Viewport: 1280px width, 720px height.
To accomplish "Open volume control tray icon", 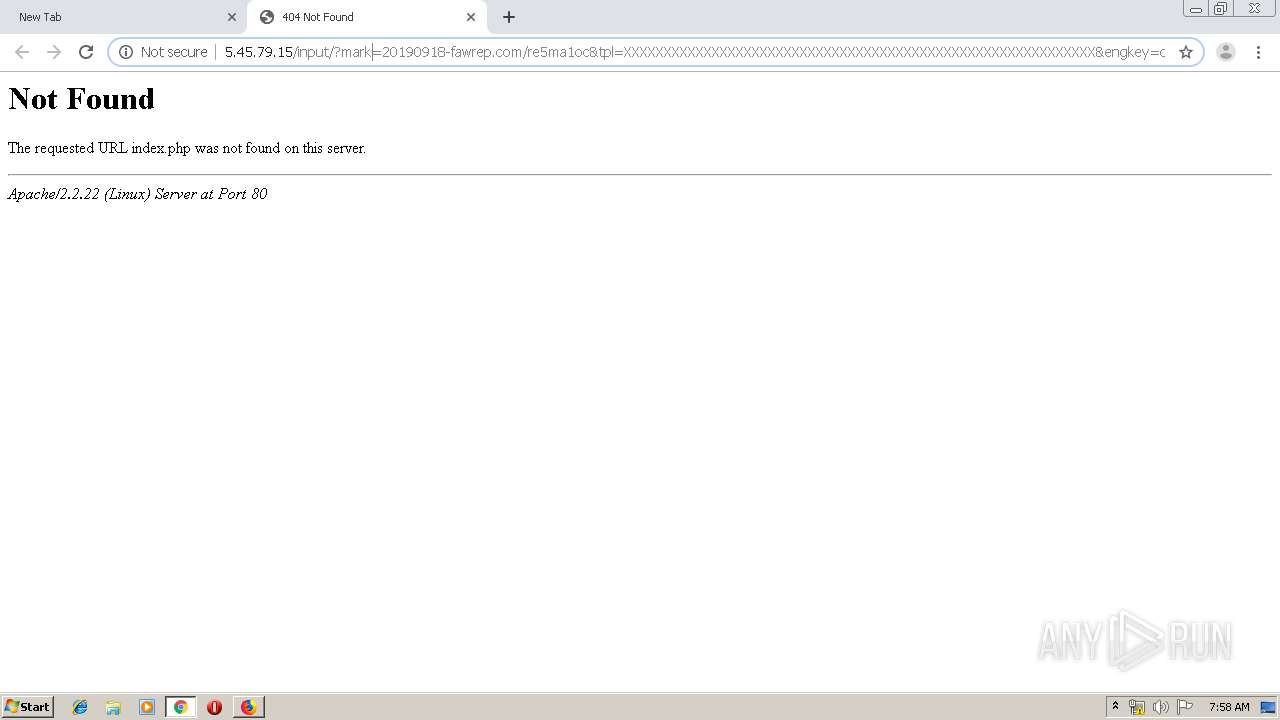I will [1160, 707].
